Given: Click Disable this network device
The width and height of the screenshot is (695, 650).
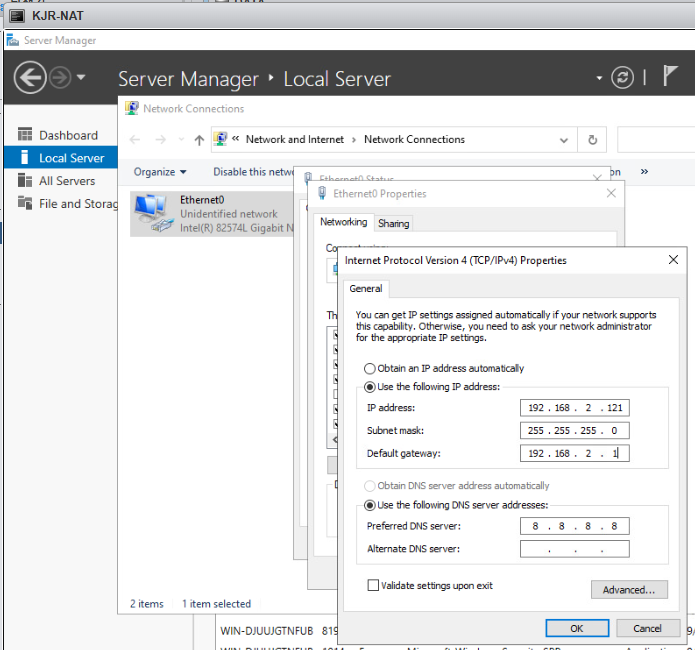Looking at the screenshot, I should [x=254, y=172].
